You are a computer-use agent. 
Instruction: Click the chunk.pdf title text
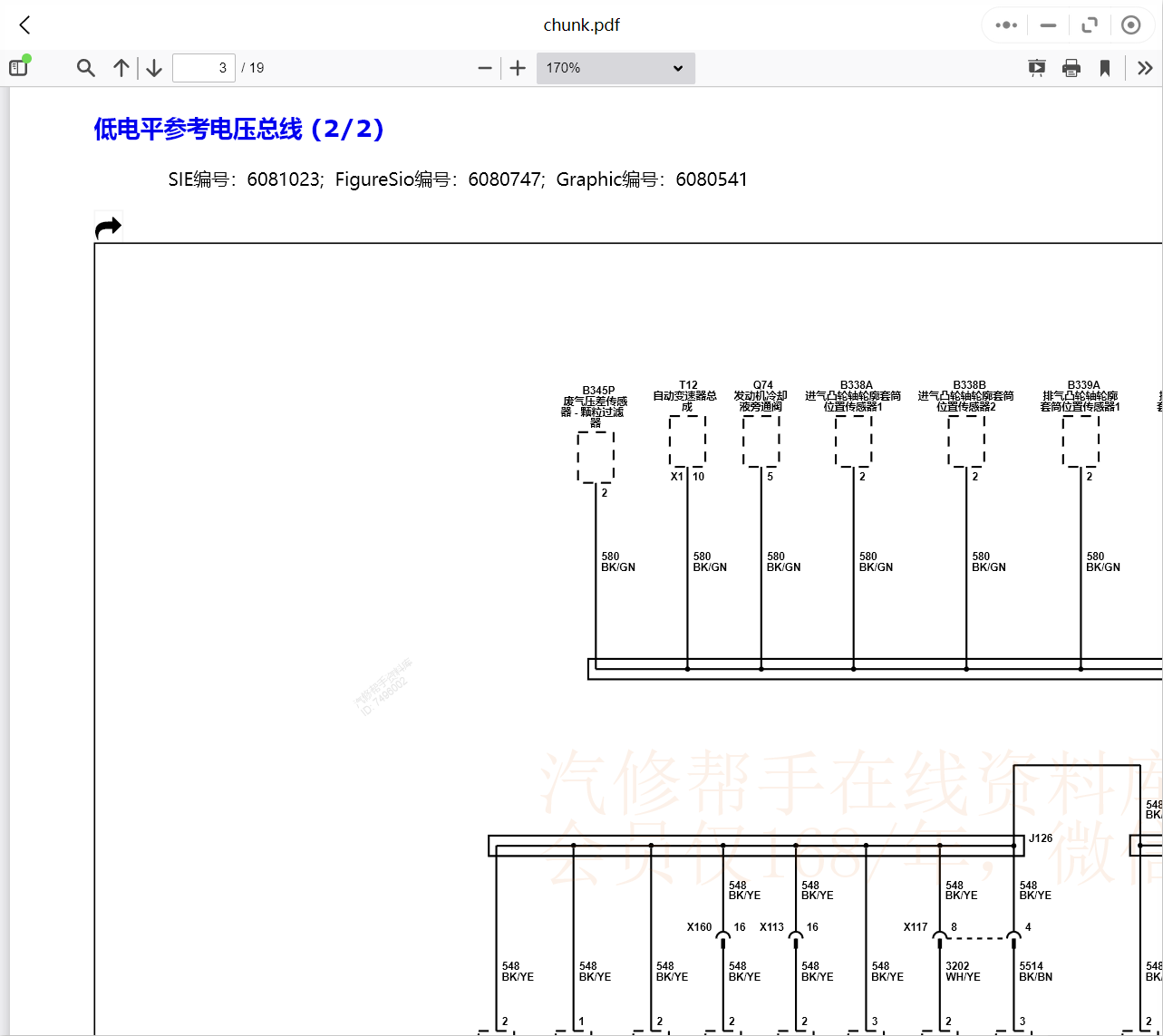pyautogui.click(x=581, y=25)
